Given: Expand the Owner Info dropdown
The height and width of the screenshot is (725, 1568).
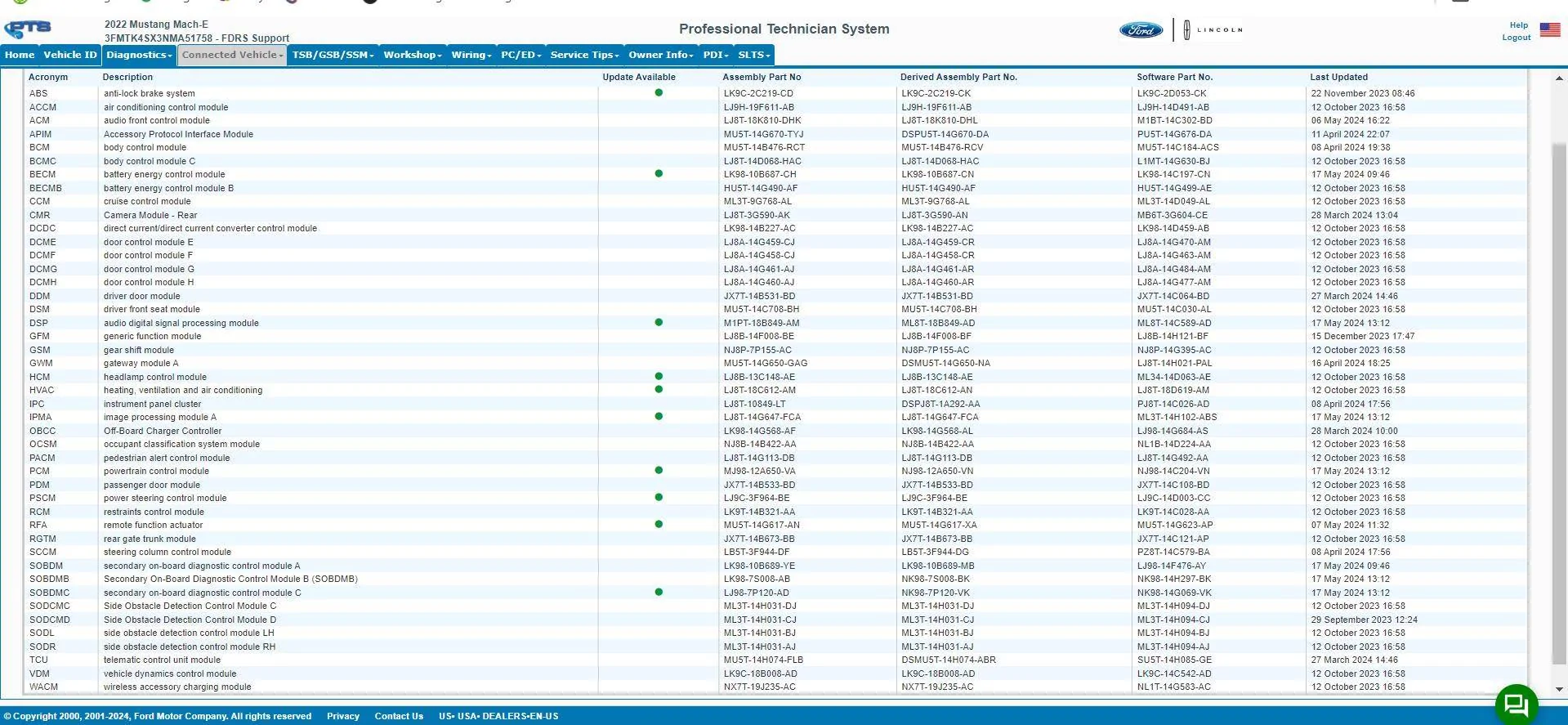Looking at the screenshot, I should [661, 55].
